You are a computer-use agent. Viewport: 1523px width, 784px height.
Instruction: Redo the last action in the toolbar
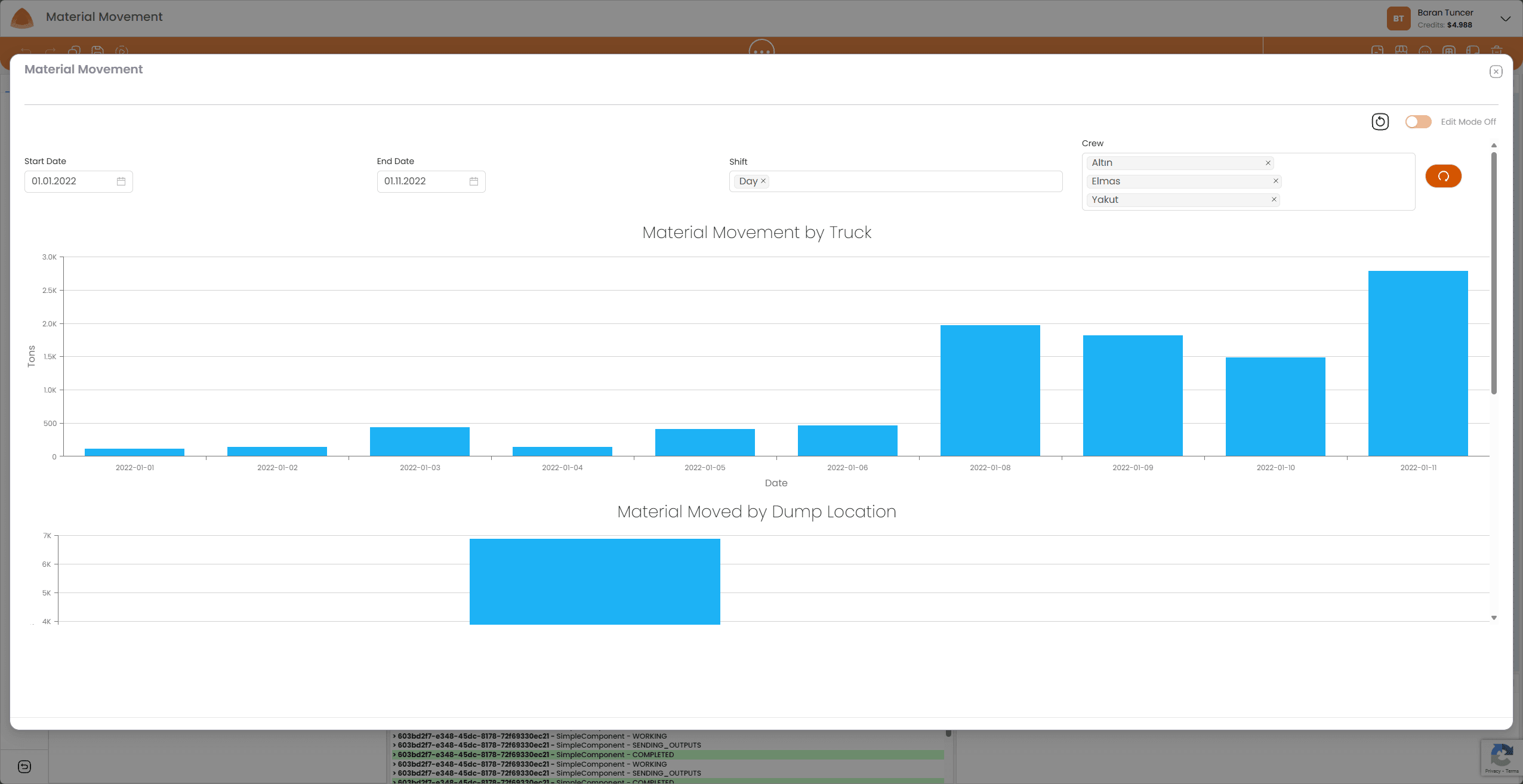click(50, 52)
